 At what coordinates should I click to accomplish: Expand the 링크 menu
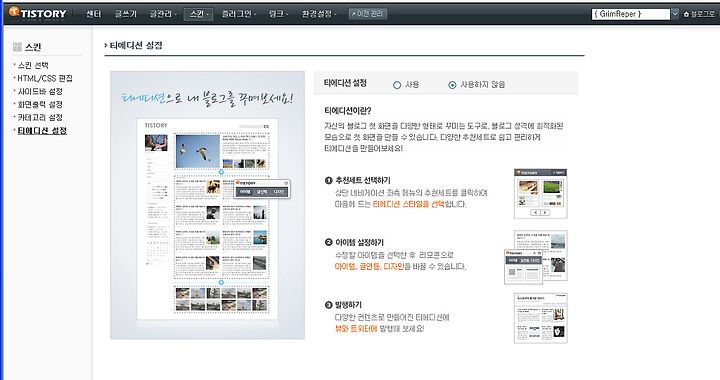coord(279,14)
